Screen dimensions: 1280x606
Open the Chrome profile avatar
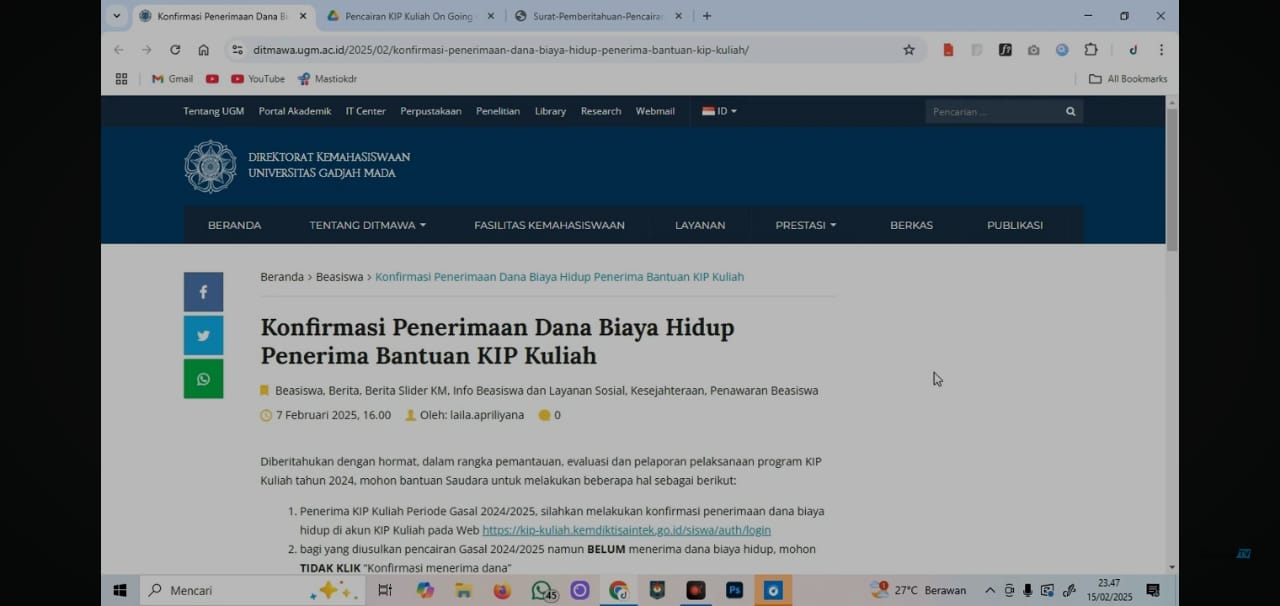click(1133, 50)
